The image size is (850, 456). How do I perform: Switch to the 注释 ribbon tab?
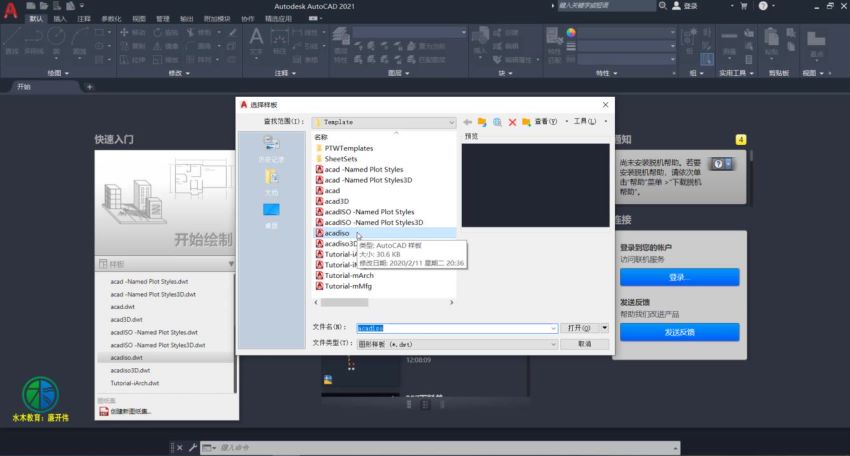point(84,18)
